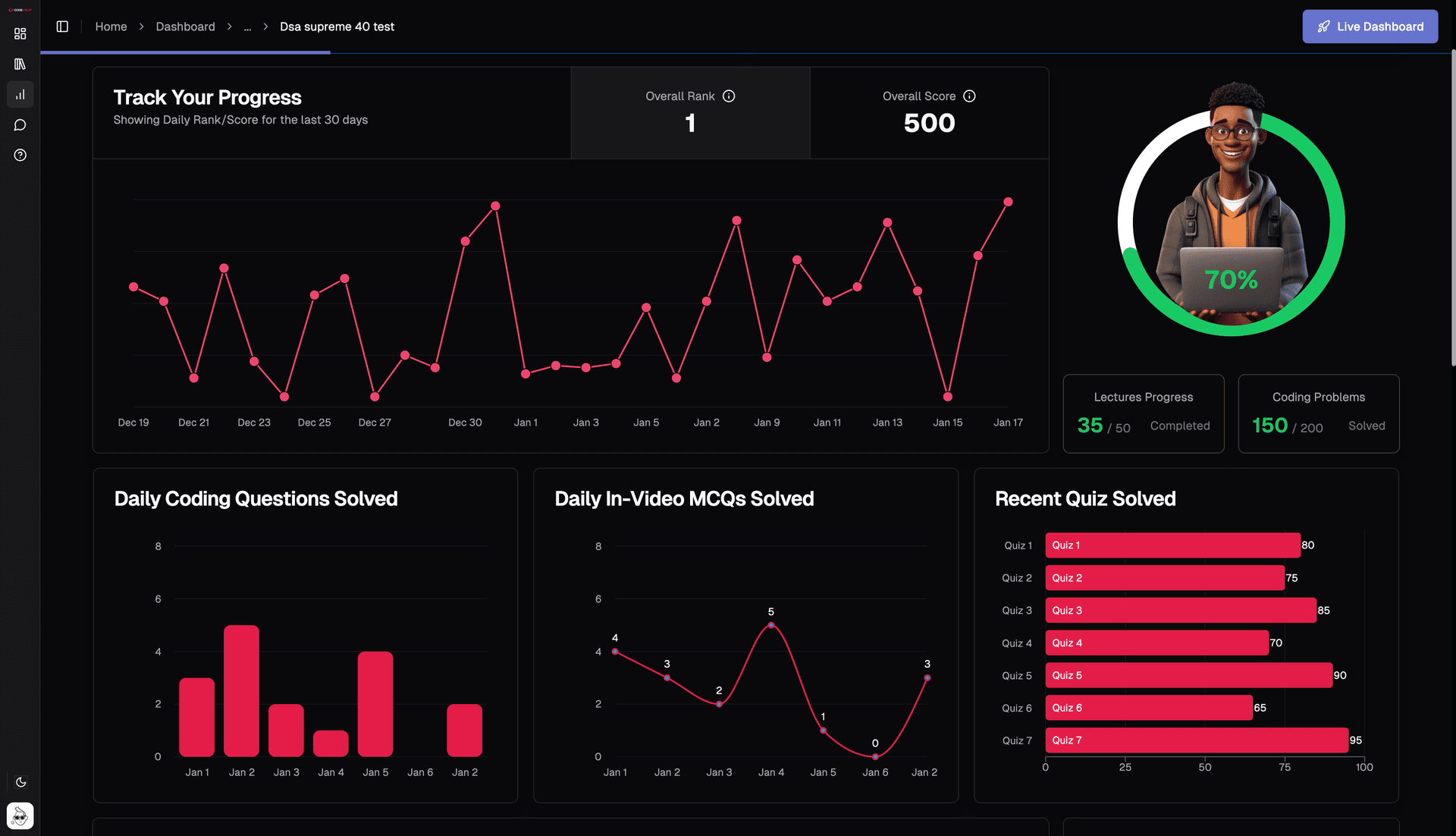Image resolution: width=1456 pixels, height=836 pixels.
Task: Go to Dashboard breadcrumb link
Action: pos(185,27)
